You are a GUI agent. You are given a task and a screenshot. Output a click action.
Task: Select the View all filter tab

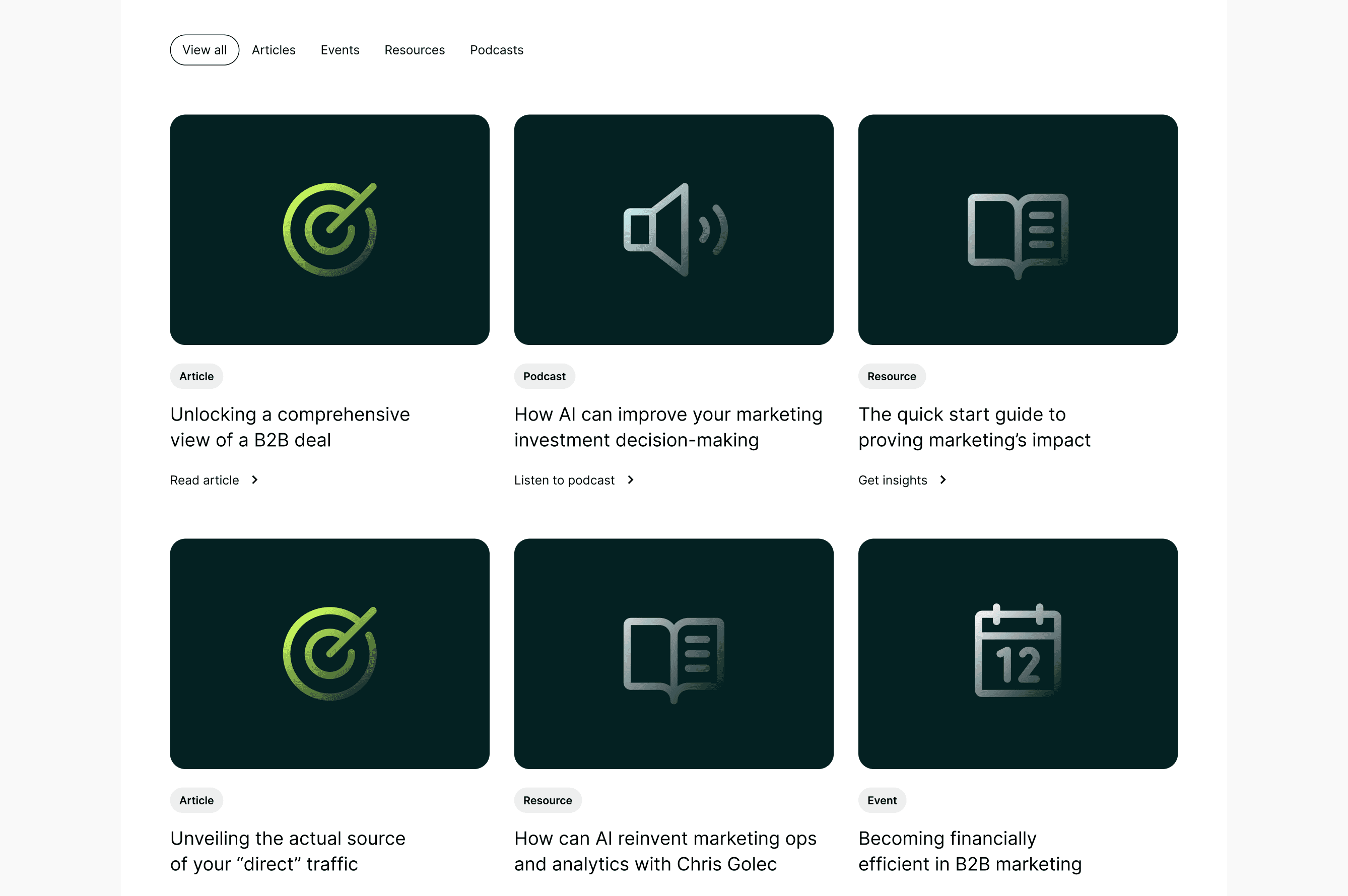pyautogui.click(x=205, y=50)
